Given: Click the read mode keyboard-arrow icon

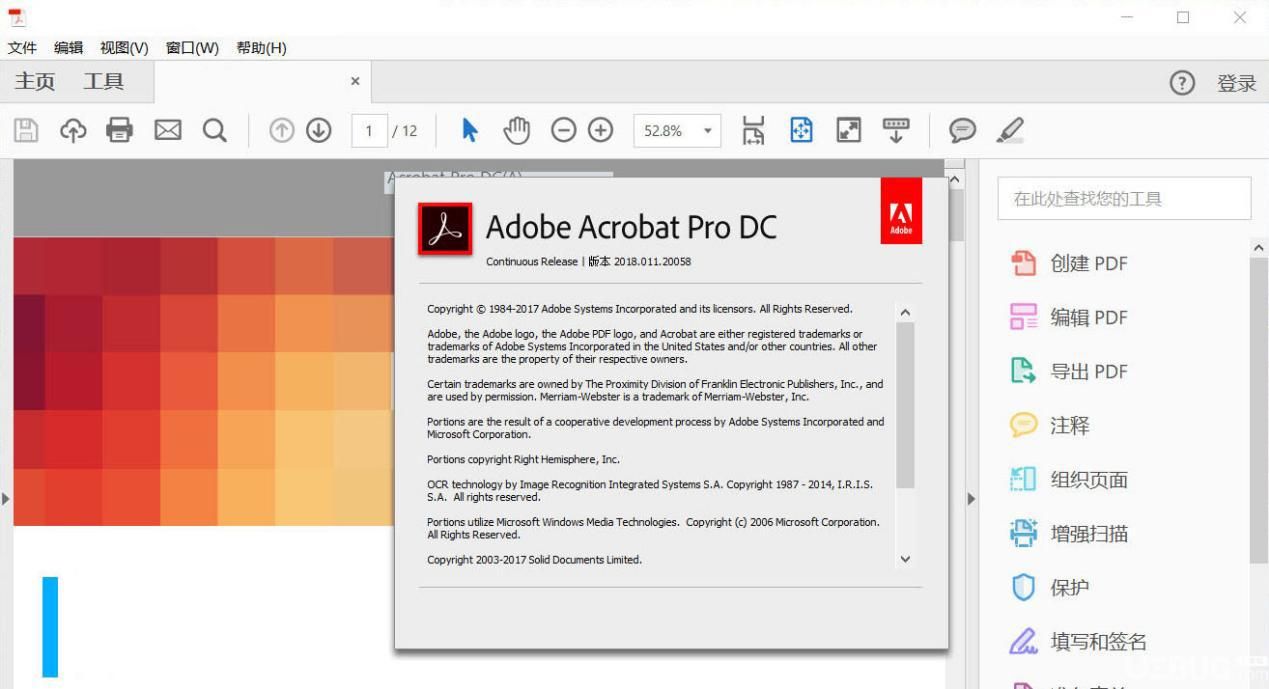Looking at the screenshot, I should pyautogui.click(x=896, y=130).
